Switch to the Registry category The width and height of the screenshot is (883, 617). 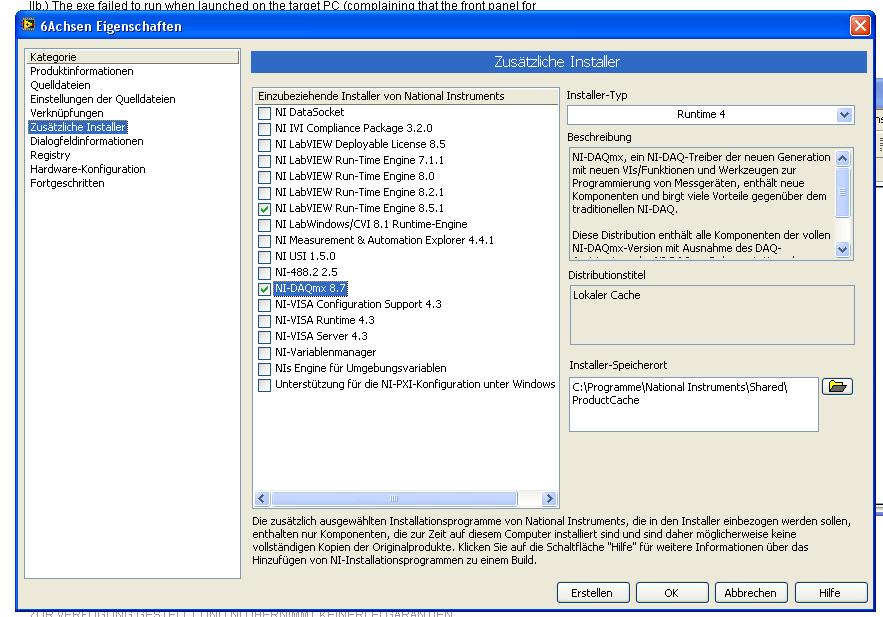tap(50, 155)
